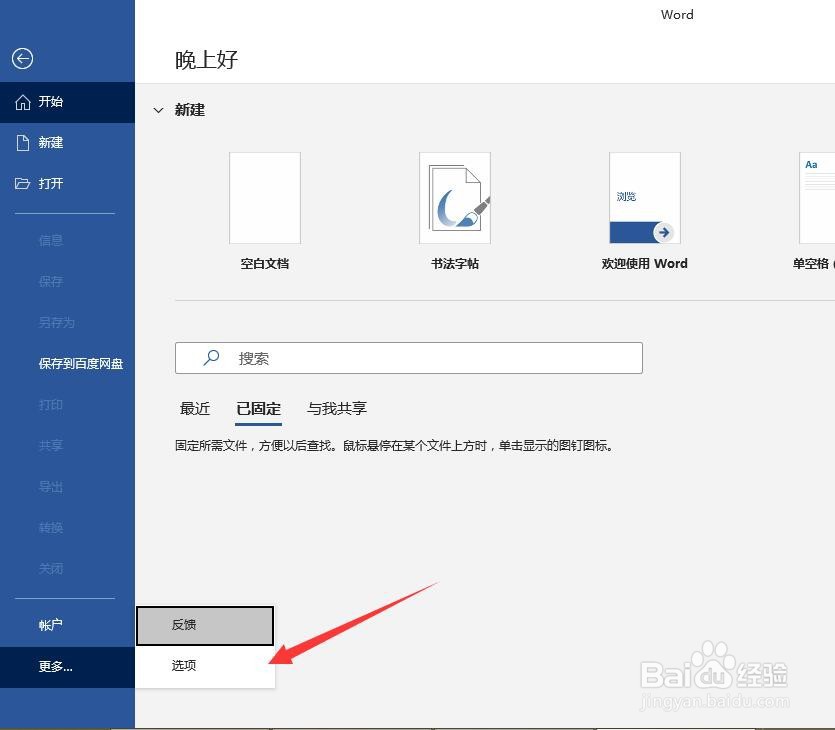The height and width of the screenshot is (730, 835).
Task: Click the magnifier icon in search box
Action: [211, 358]
